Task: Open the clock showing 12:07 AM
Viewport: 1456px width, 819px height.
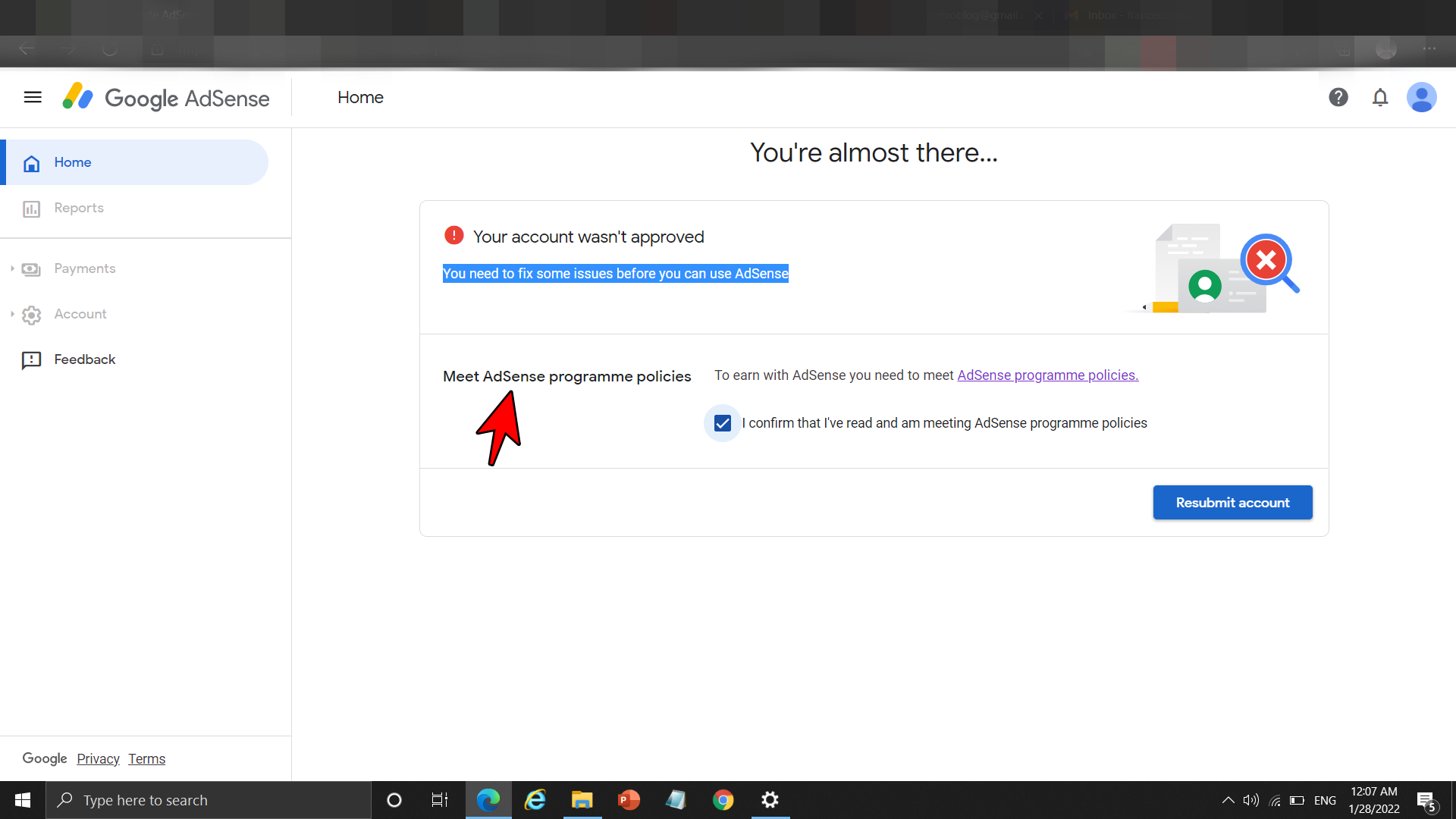Action: point(1374,800)
